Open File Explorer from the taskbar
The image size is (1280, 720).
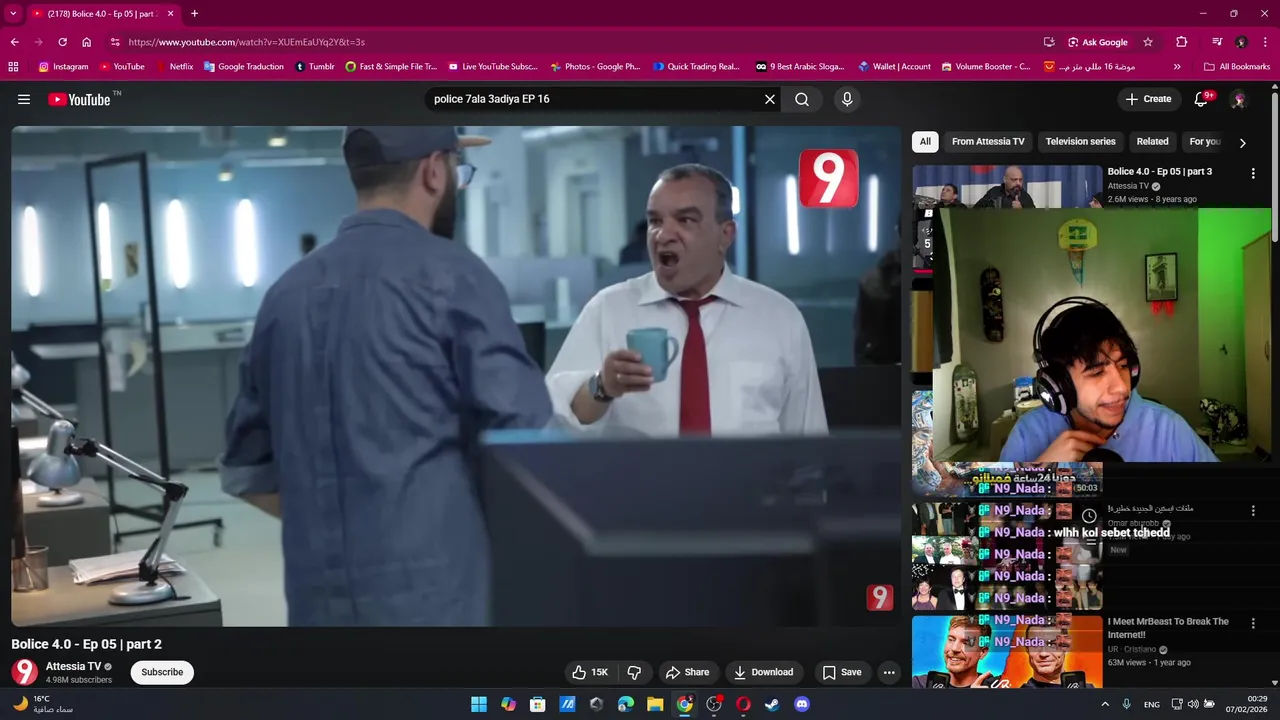655,704
